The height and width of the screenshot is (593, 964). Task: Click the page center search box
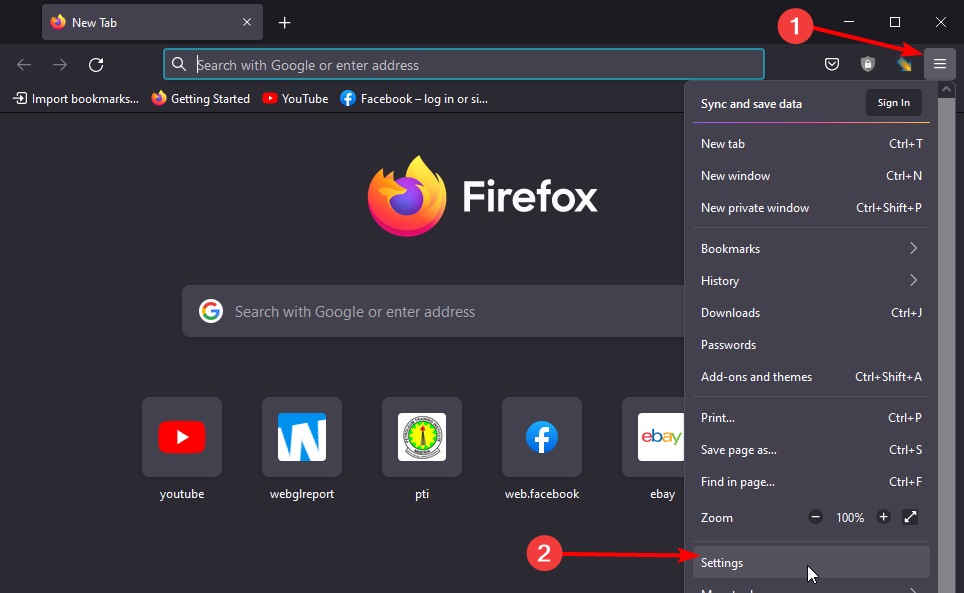click(x=433, y=311)
